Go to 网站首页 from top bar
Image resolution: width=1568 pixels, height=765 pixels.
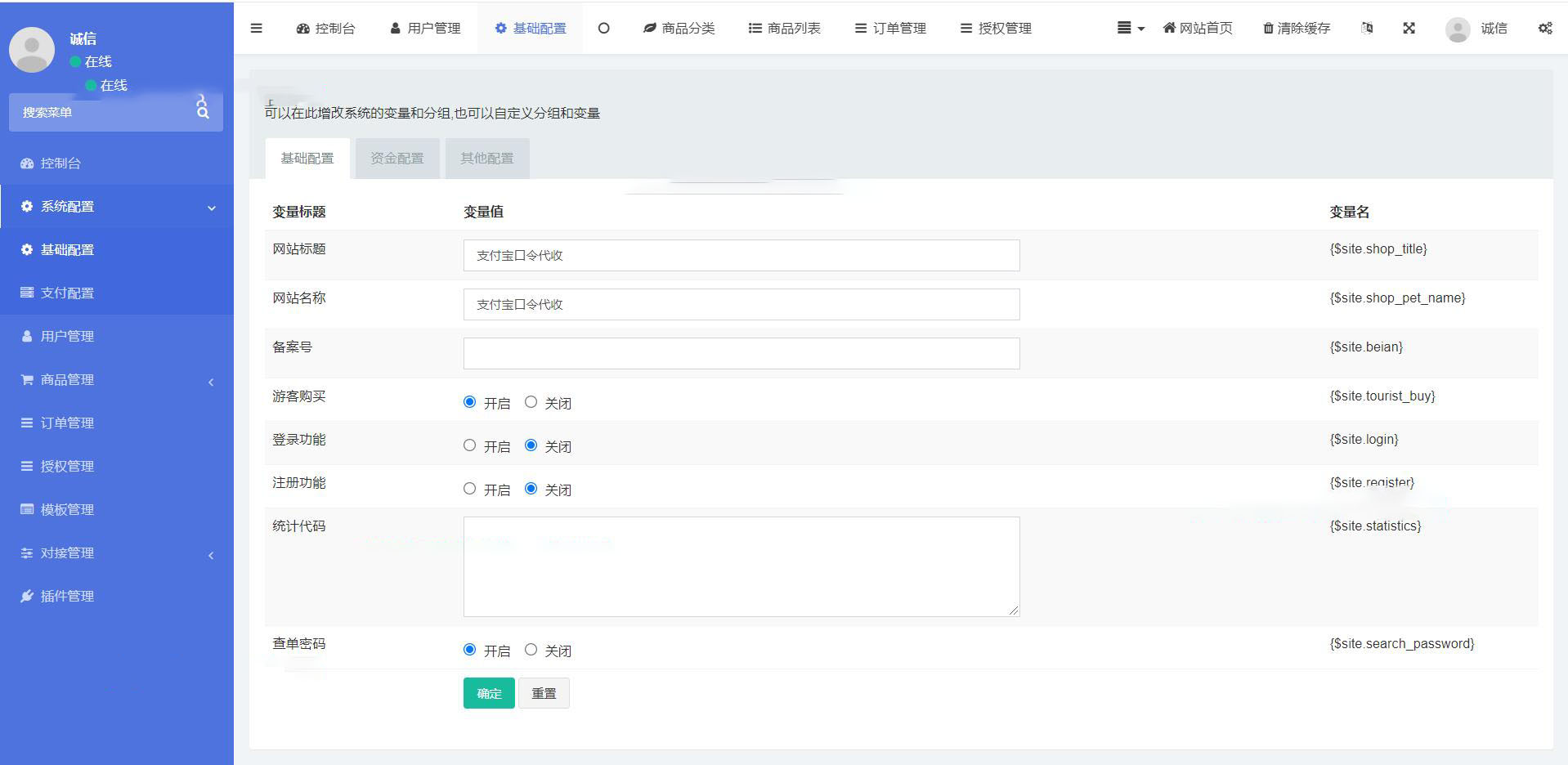[1198, 28]
